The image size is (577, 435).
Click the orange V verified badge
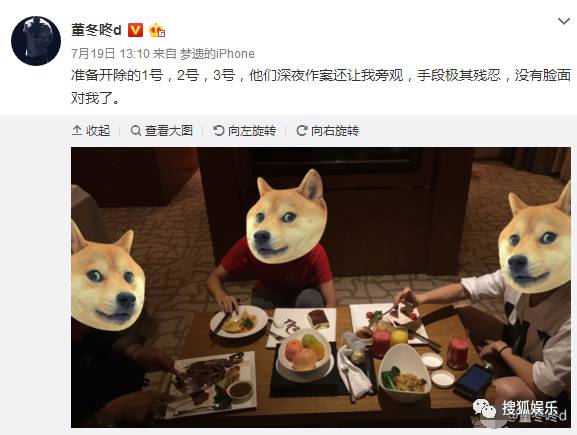tap(135, 30)
